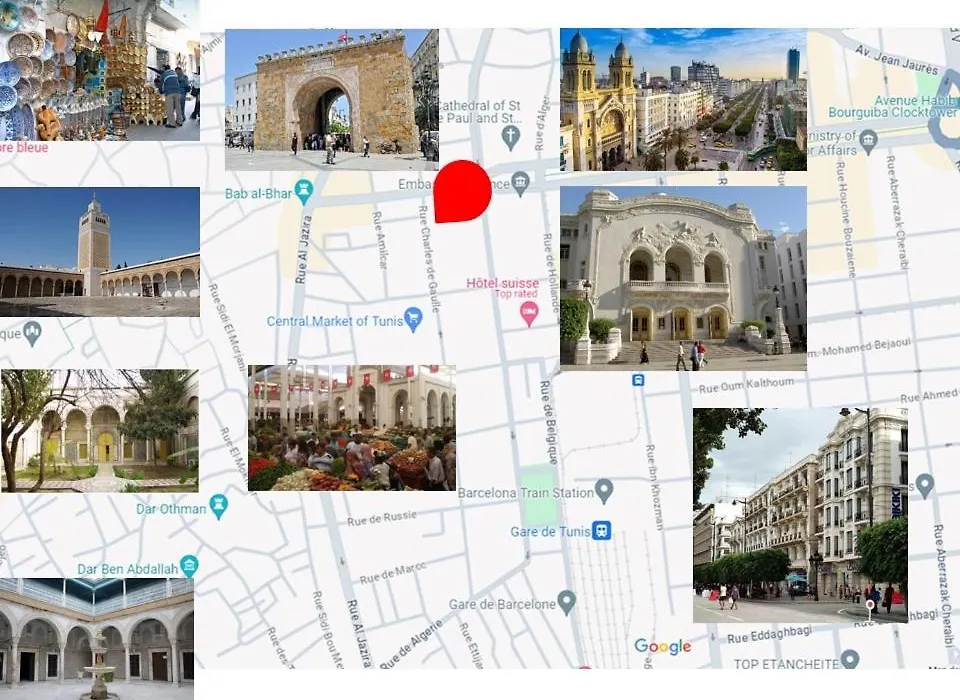Viewport: 960px width, 700px height.
Task: Click the Dar Othman label text
Action: coord(171,509)
